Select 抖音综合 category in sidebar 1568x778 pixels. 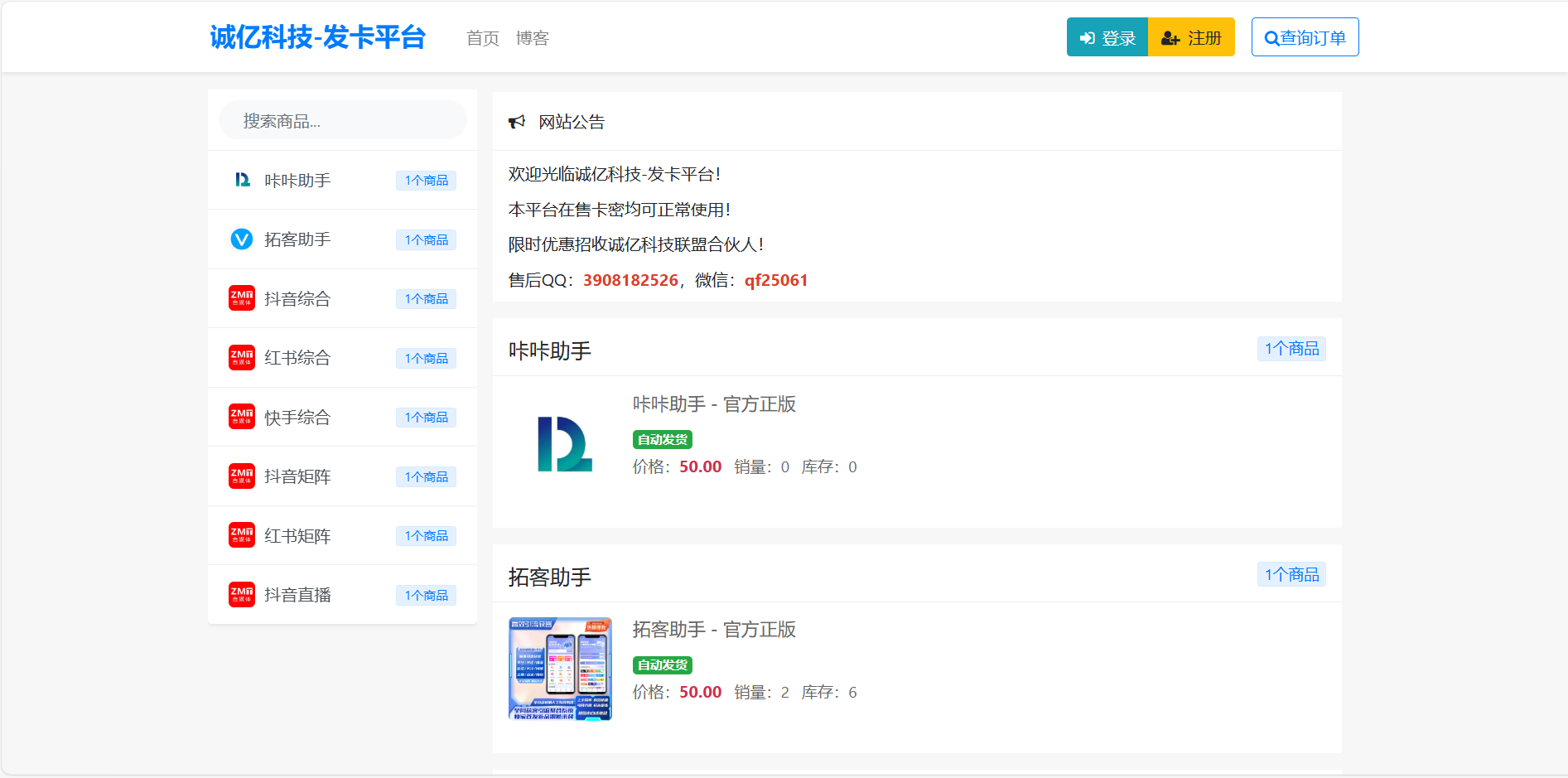click(x=342, y=298)
